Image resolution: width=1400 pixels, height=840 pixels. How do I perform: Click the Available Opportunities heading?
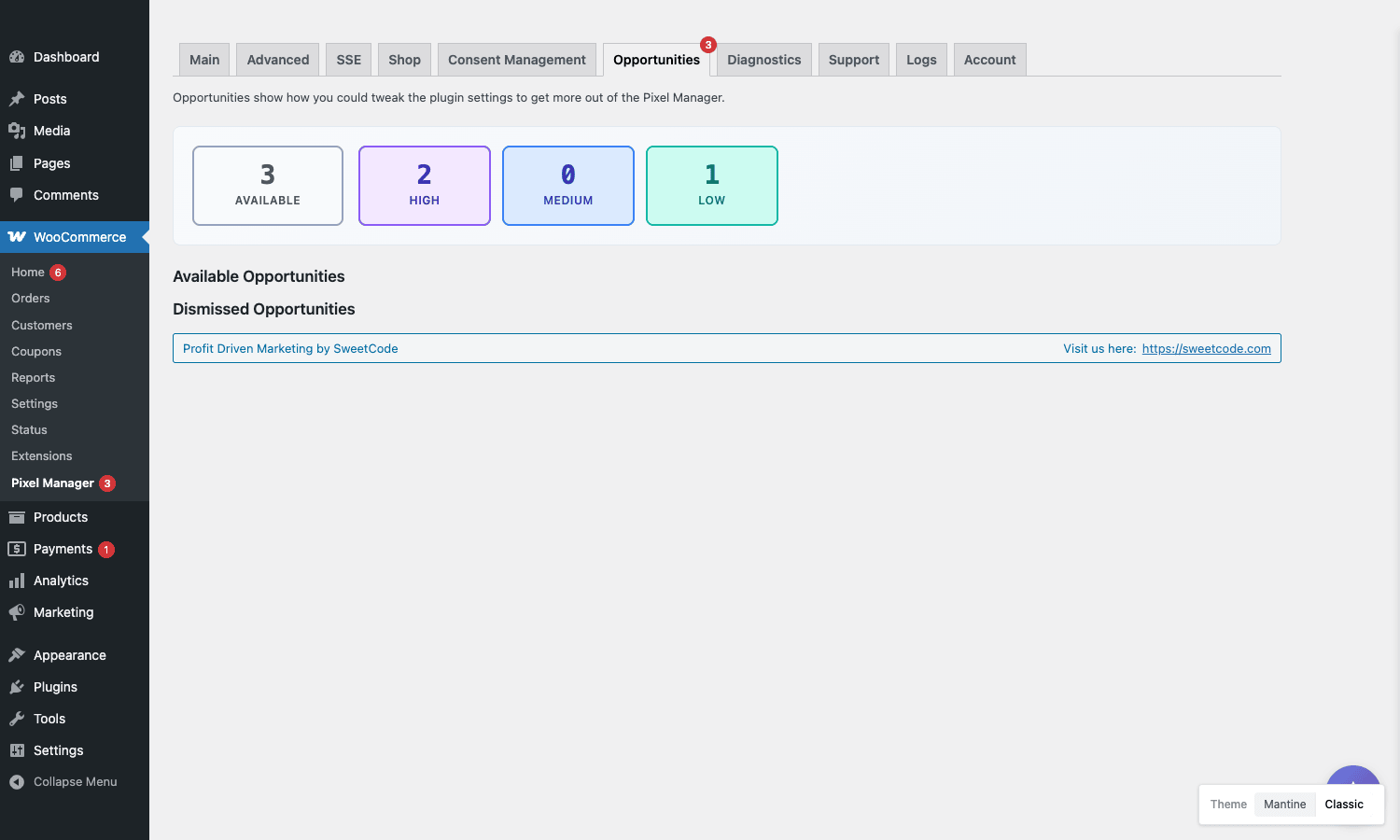(x=259, y=276)
